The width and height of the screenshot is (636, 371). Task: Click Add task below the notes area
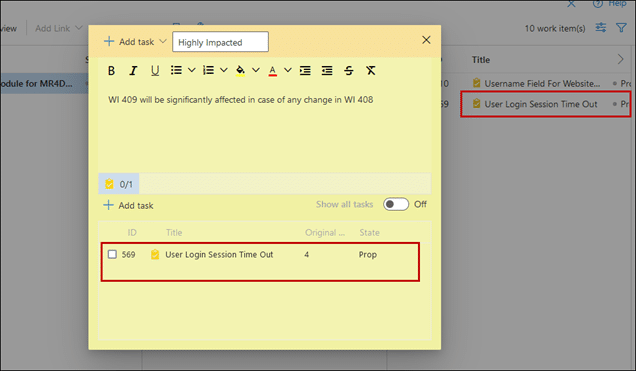pos(128,205)
